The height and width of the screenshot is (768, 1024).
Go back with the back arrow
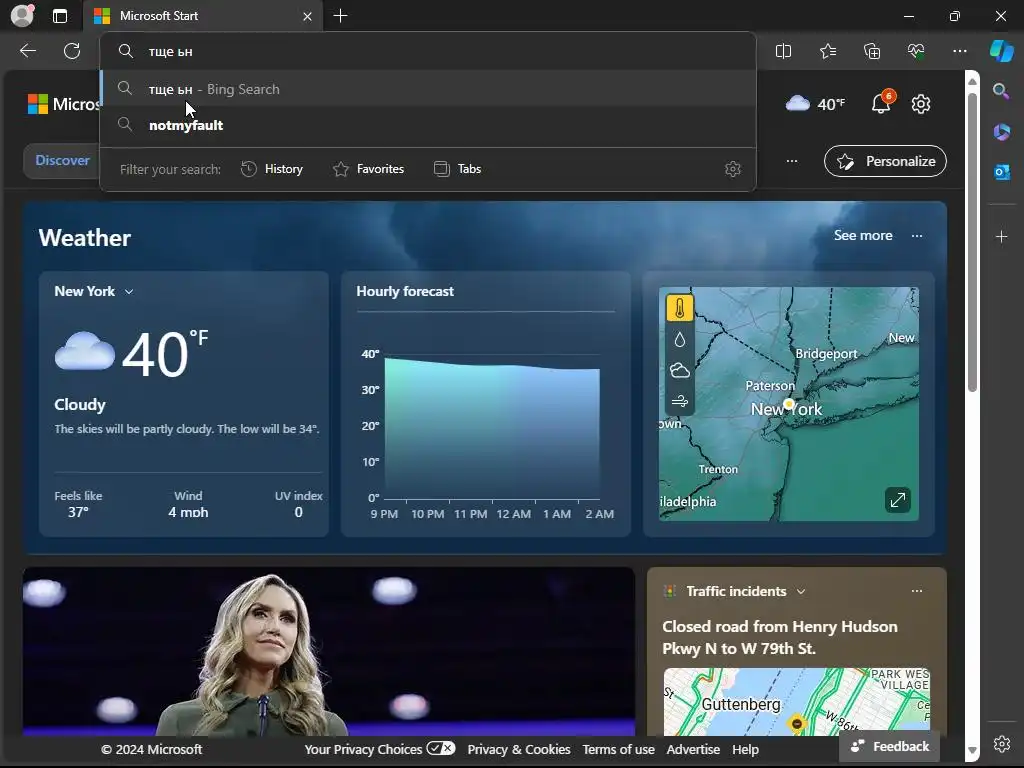[x=28, y=51]
